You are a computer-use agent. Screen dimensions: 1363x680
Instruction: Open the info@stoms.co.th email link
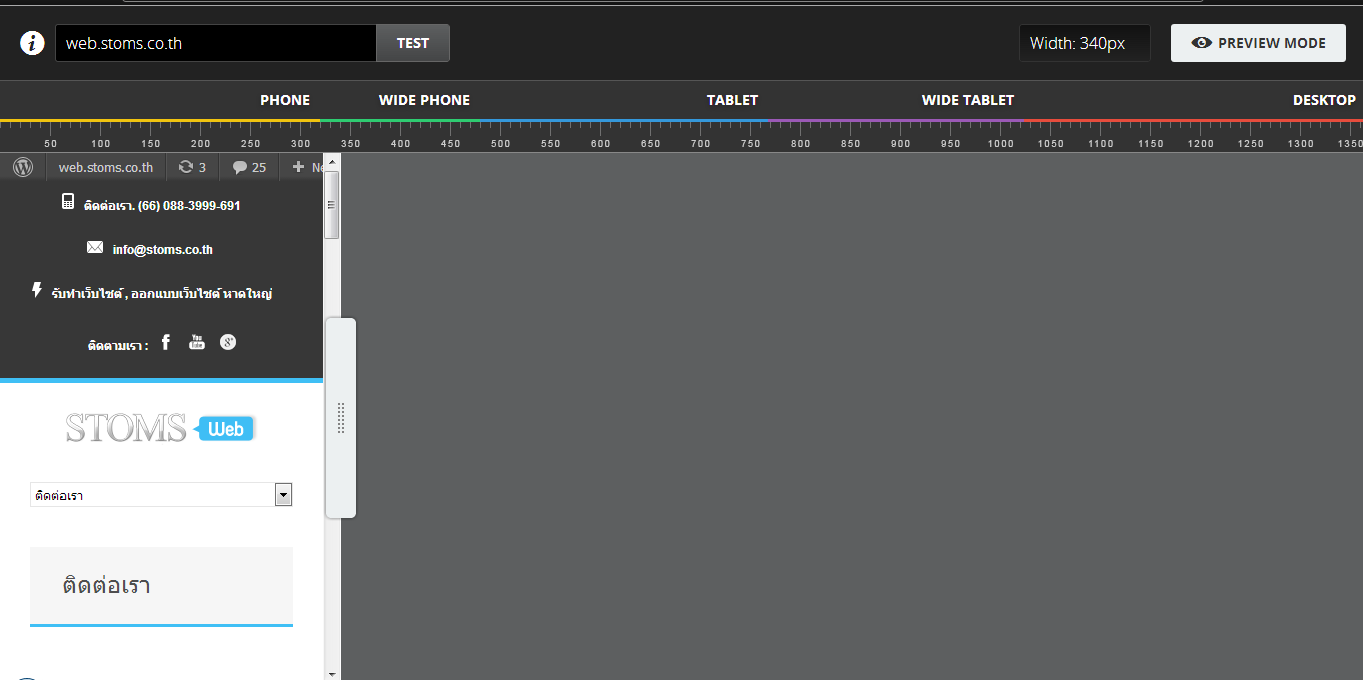(162, 249)
